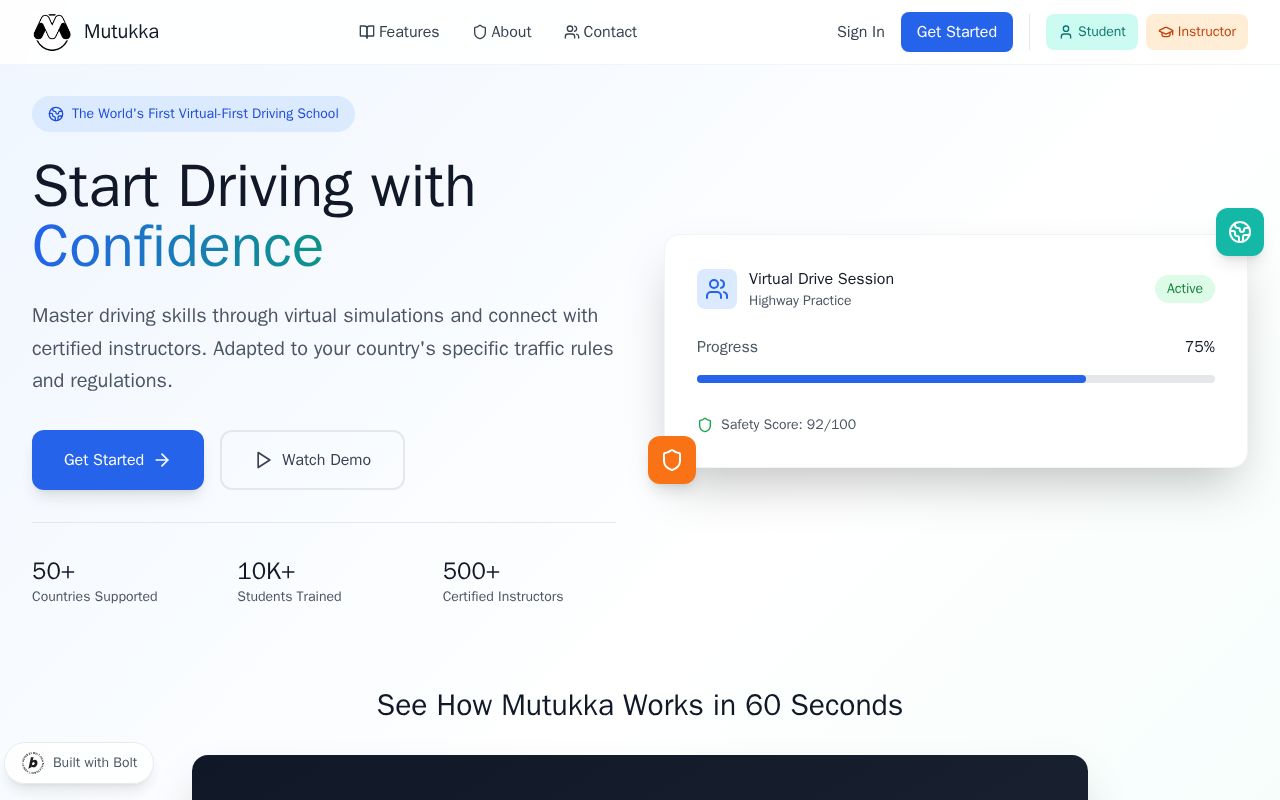Click the shield icon beside About
Screen dimensions: 1280x800
[480, 32]
